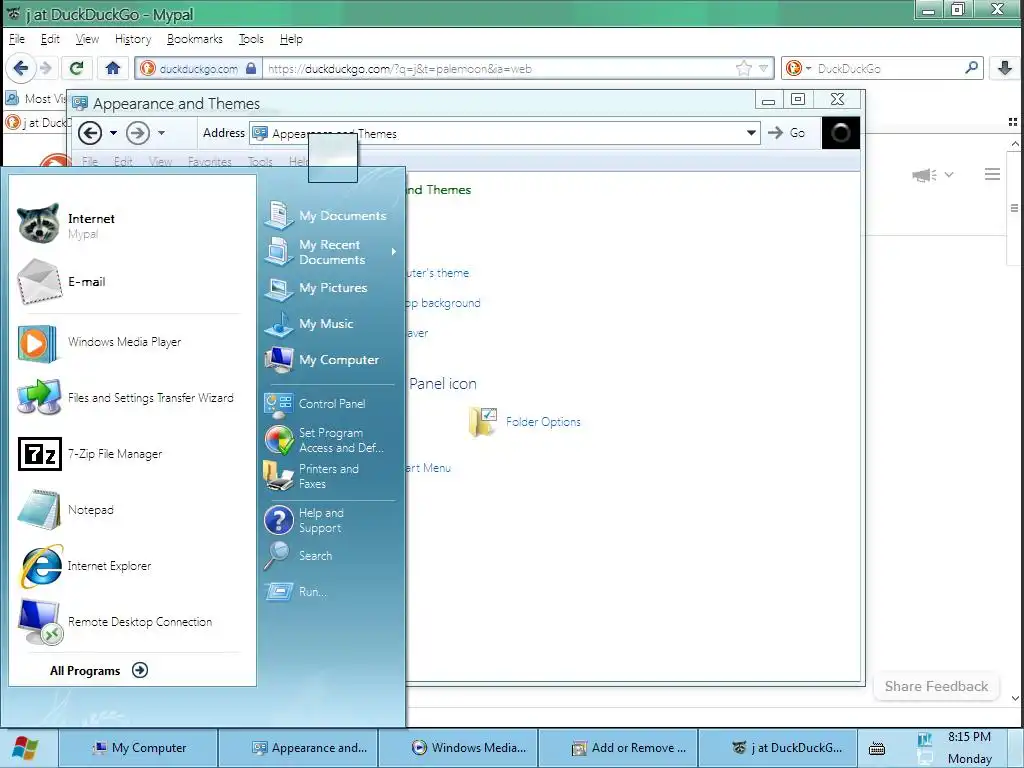Open Mypal Edit menu

coord(50,39)
